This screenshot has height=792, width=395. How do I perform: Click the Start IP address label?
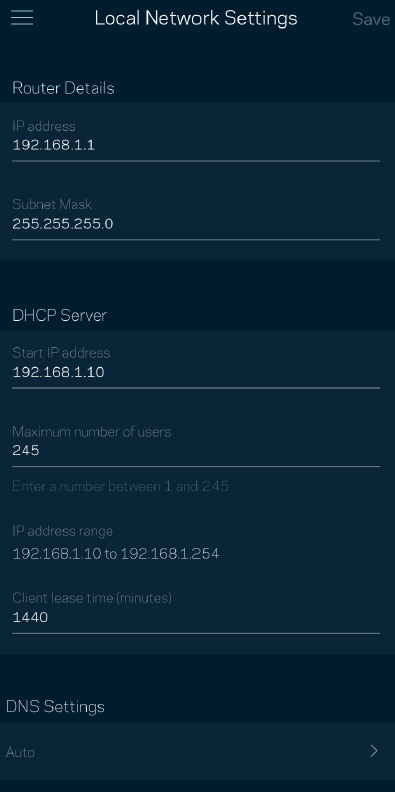pyautogui.click(x=61, y=352)
